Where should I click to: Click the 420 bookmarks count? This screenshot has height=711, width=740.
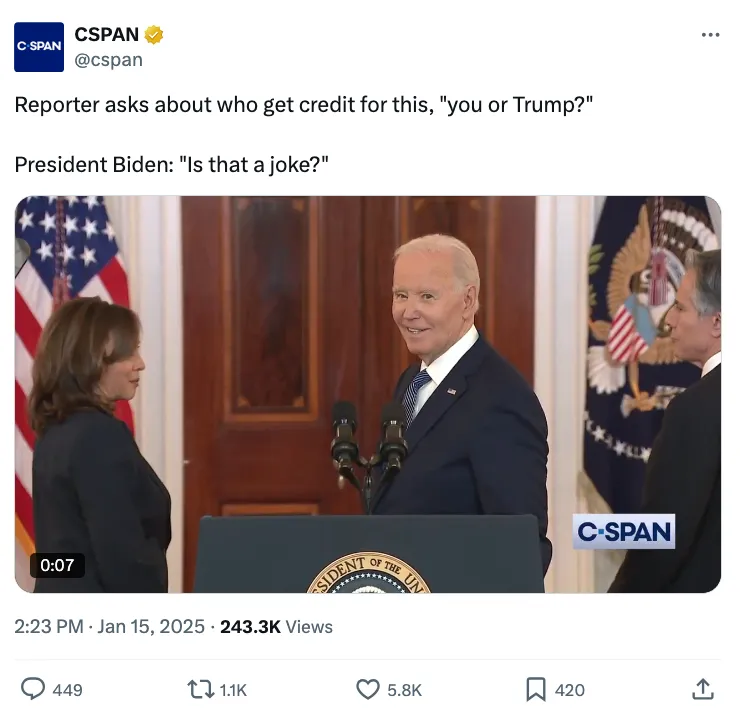click(570, 690)
